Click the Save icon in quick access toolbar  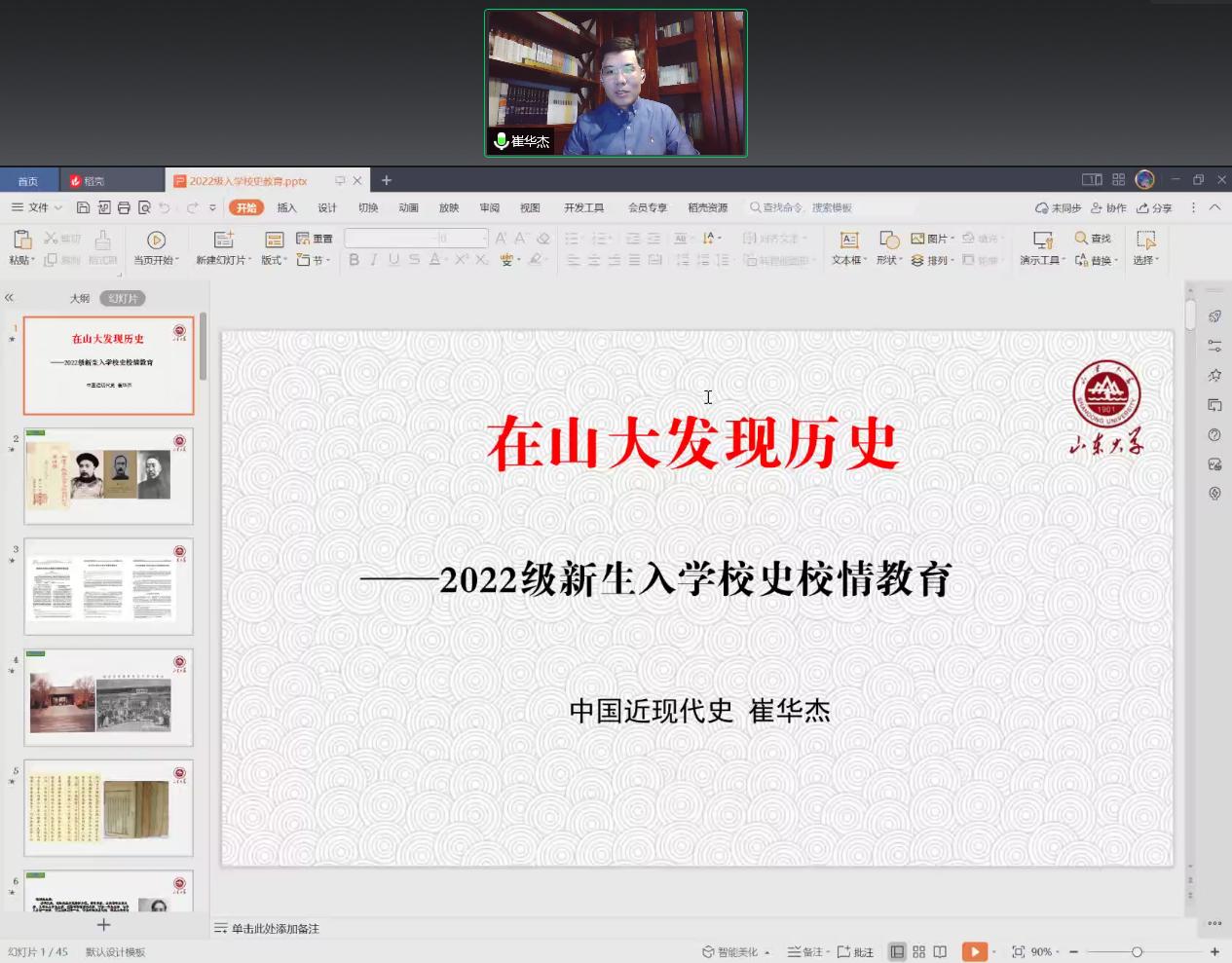(x=83, y=207)
